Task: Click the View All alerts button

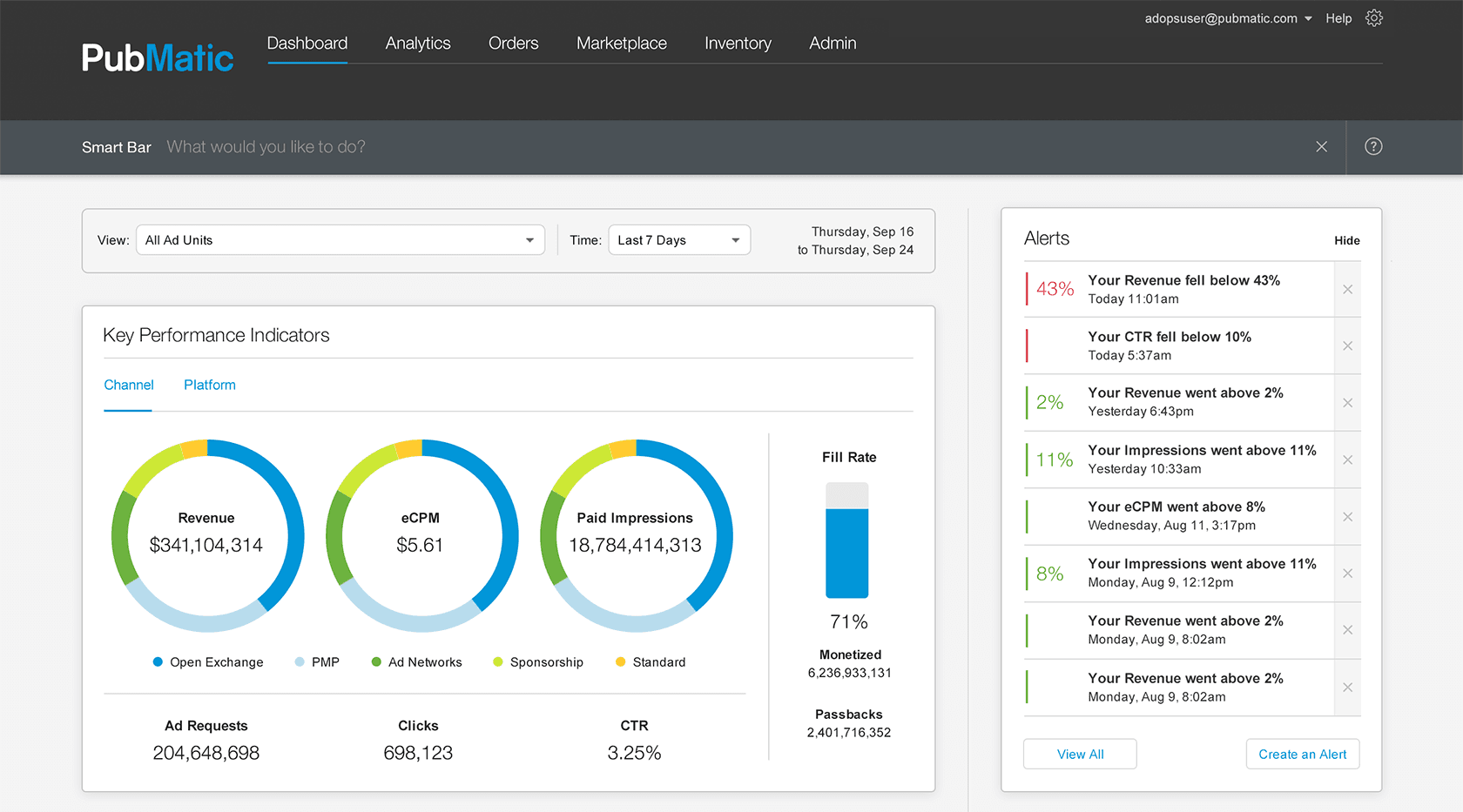Action: [1080, 755]
